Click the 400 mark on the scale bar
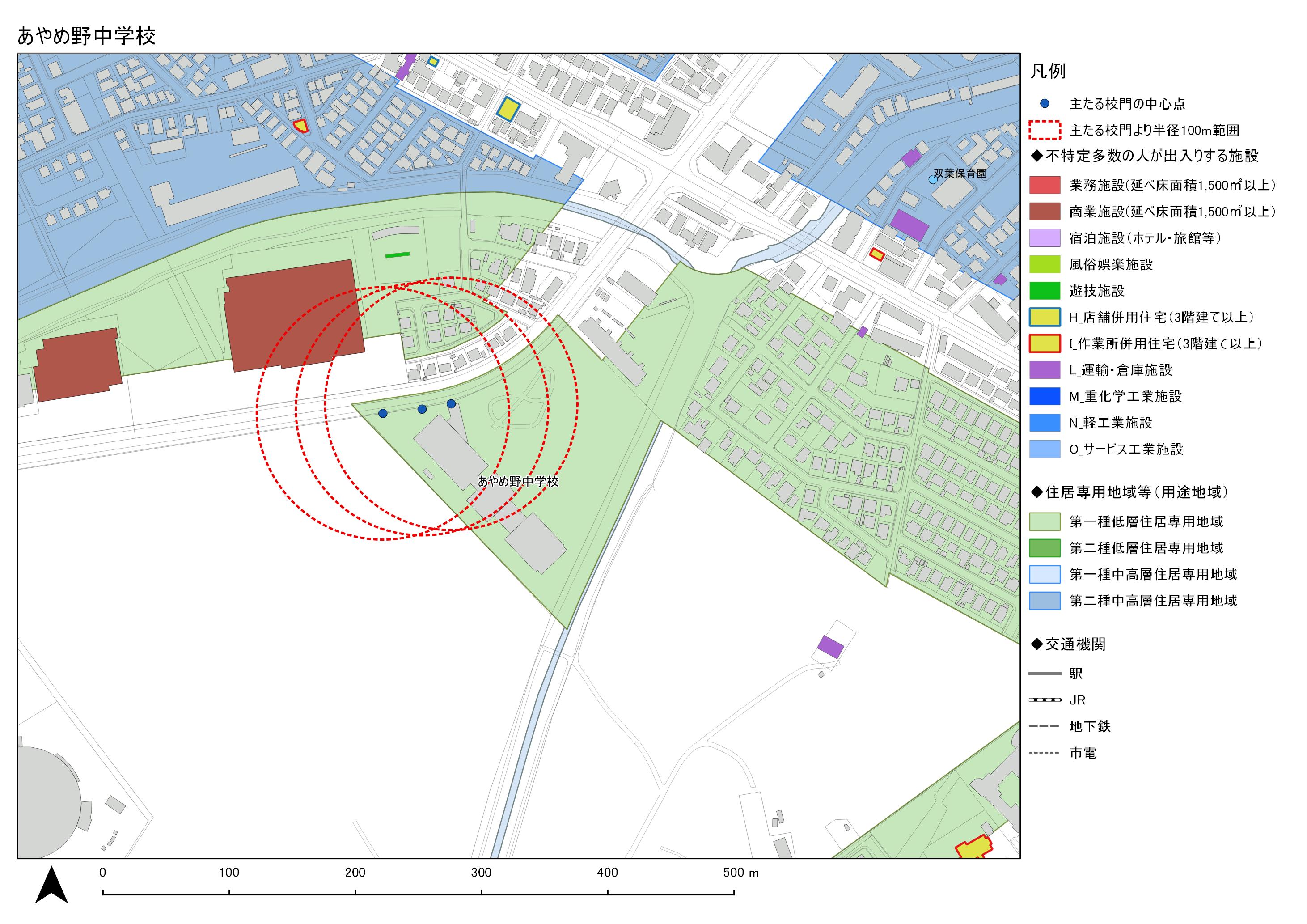The height and width of the screenshot is (924, 1307). point(607,873)
